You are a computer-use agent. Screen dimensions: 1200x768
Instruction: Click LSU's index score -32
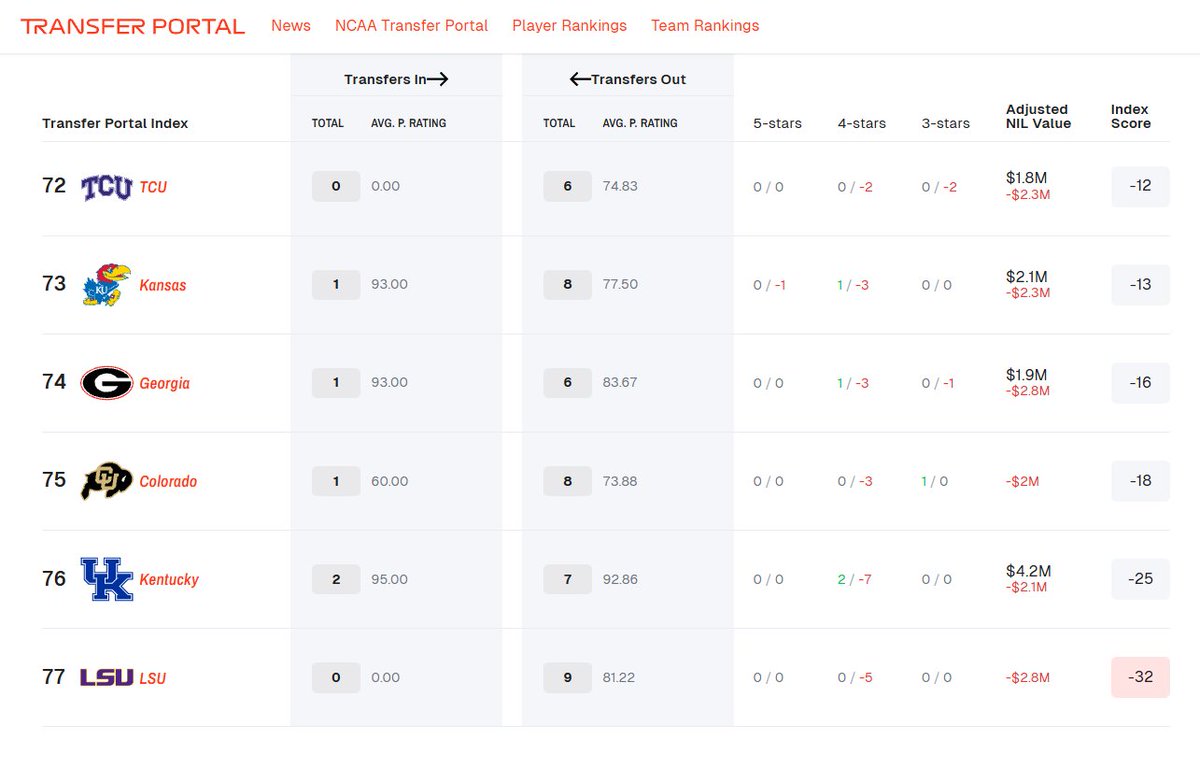pos(1140,676)
